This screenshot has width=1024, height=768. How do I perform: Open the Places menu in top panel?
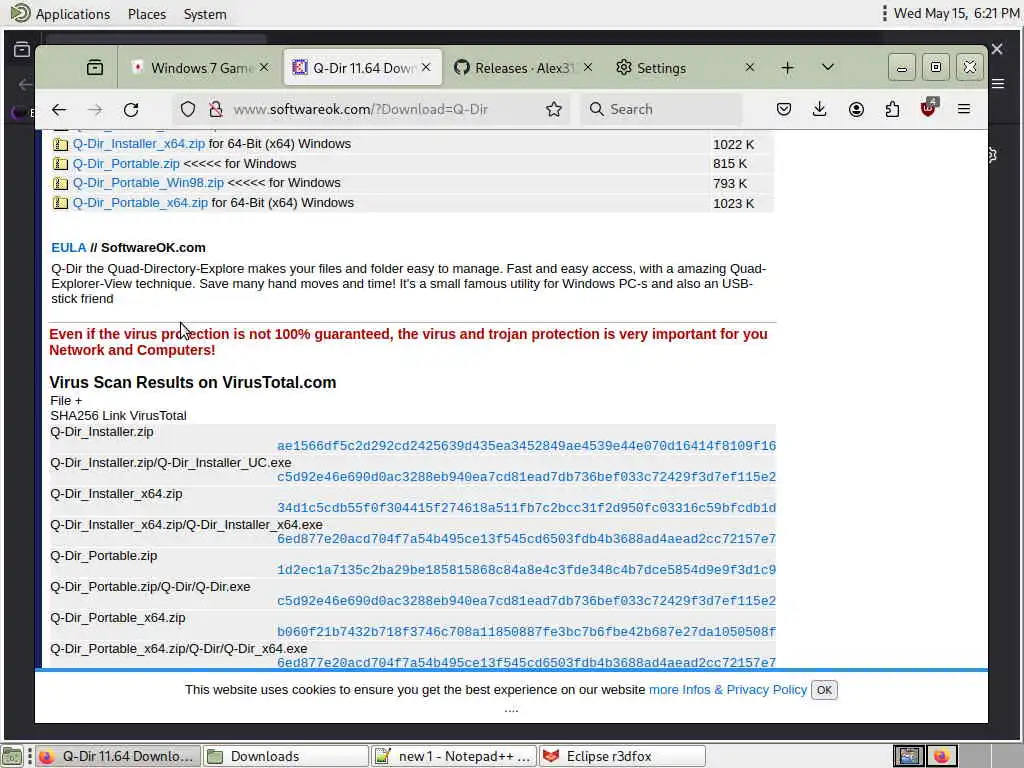[147, 14]
